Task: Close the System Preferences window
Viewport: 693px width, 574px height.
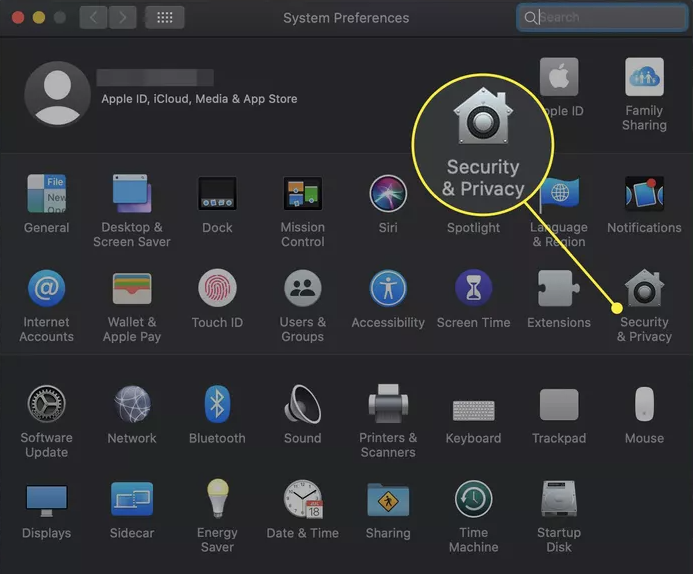Action: pos(18,17)
